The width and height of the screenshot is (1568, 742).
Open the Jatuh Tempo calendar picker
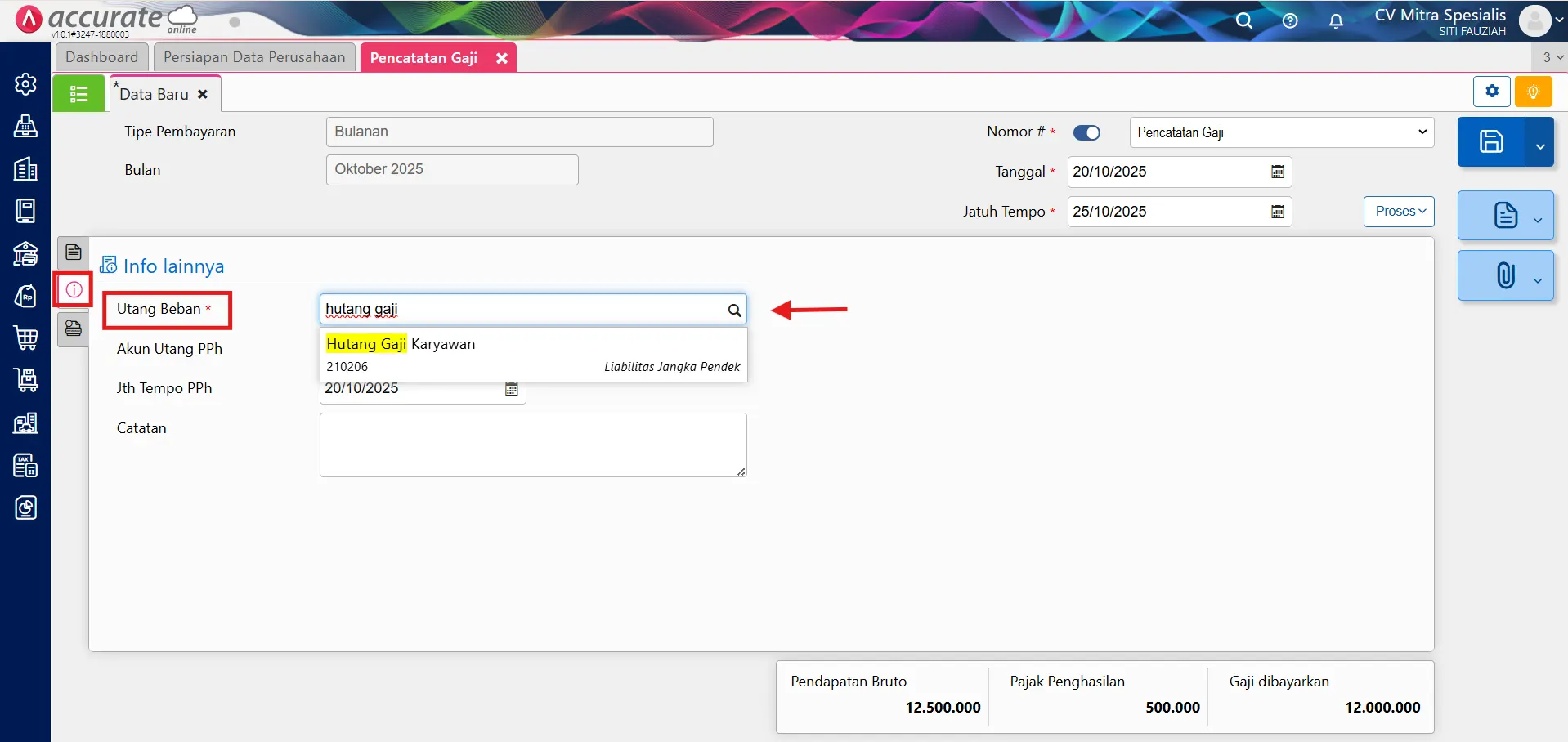pos(1278,212)
